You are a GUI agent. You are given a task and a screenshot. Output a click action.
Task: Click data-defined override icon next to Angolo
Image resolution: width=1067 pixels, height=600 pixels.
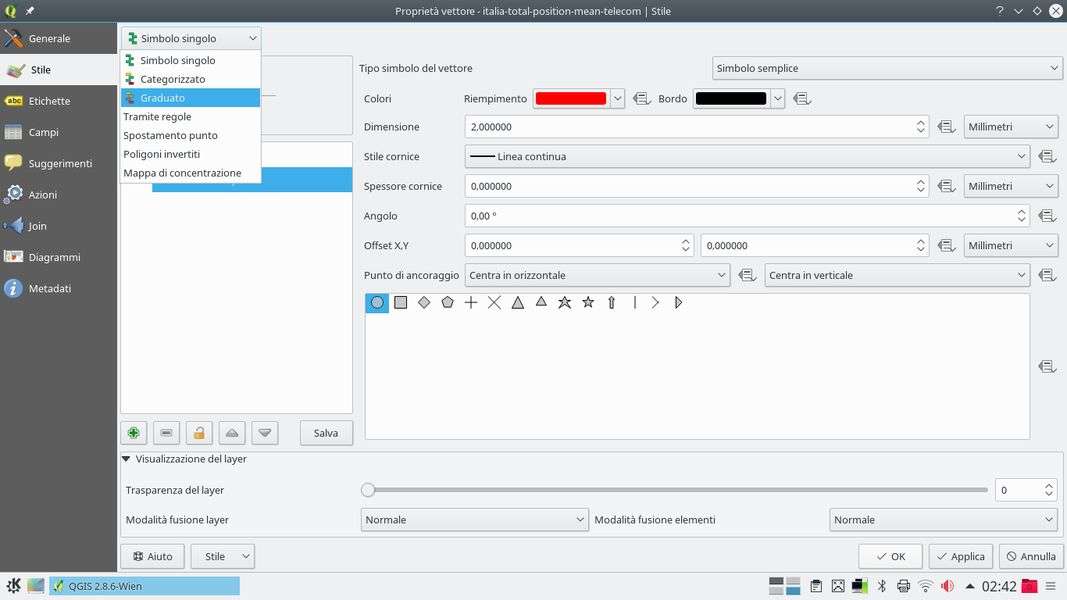click(1047, 216)
